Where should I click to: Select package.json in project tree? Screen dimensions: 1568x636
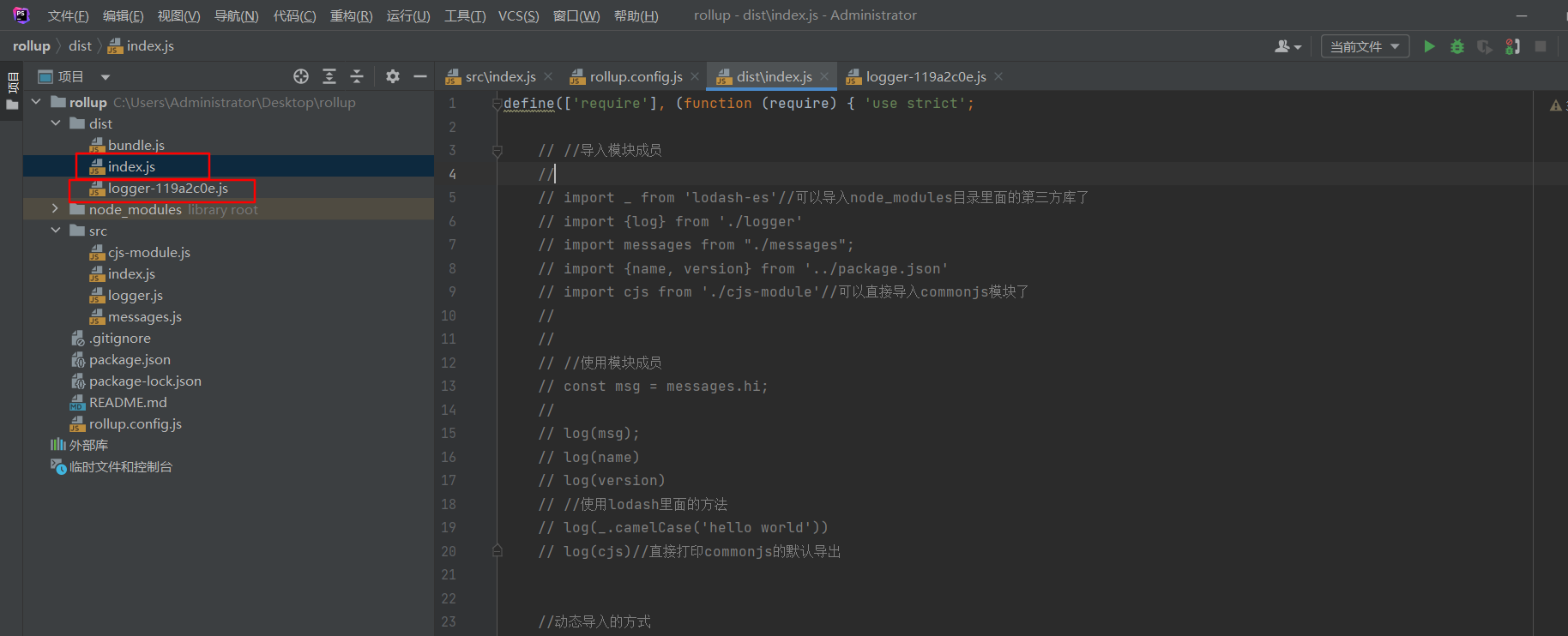pyautogui.click(x=120, y=359)
